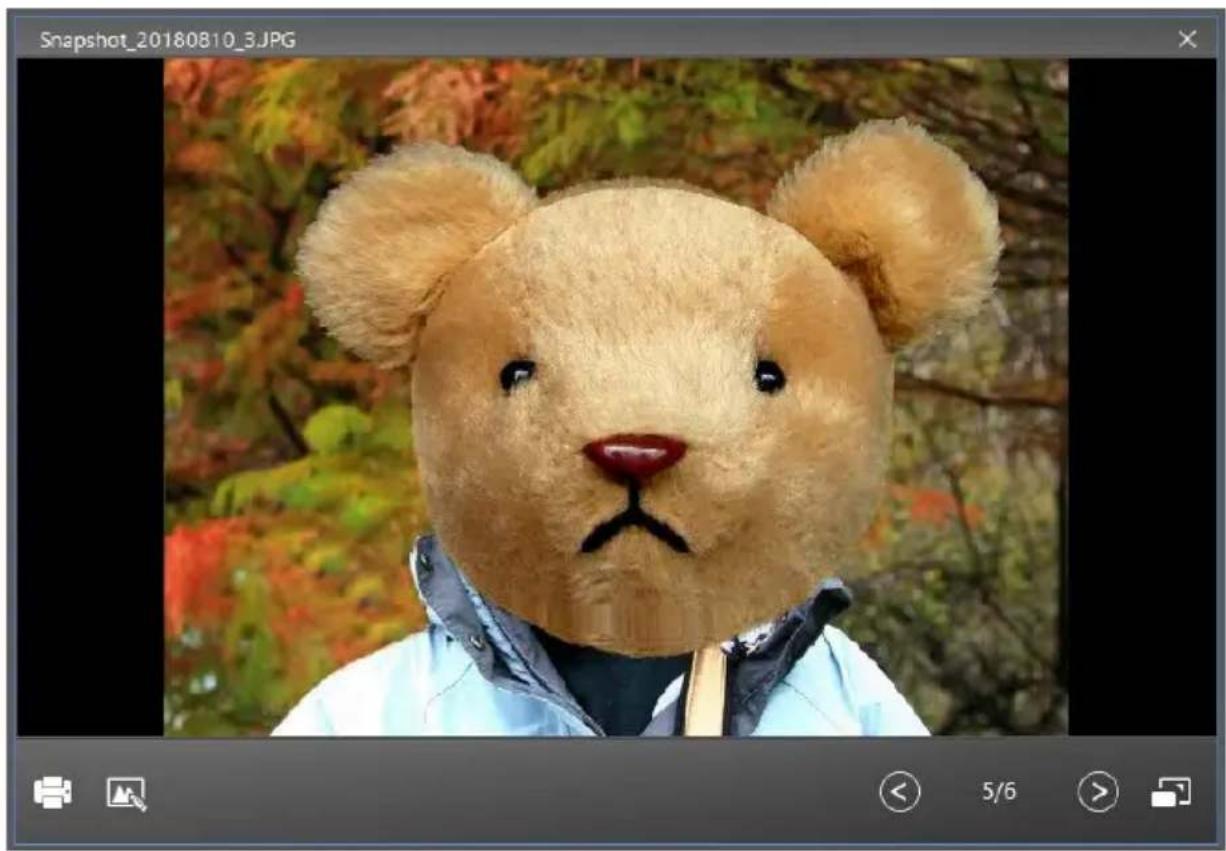
Task: Open the image editing tool icon
Action: (127, 794)
